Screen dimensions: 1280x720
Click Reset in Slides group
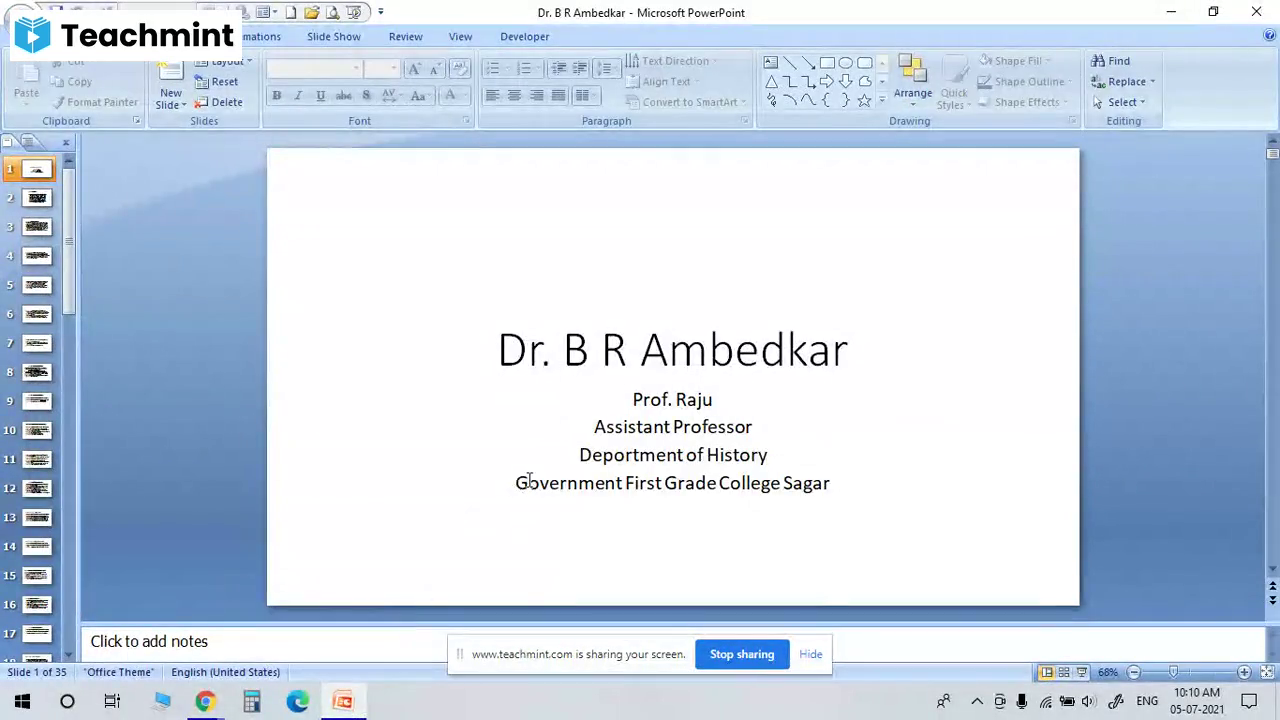tap(216, 82)
